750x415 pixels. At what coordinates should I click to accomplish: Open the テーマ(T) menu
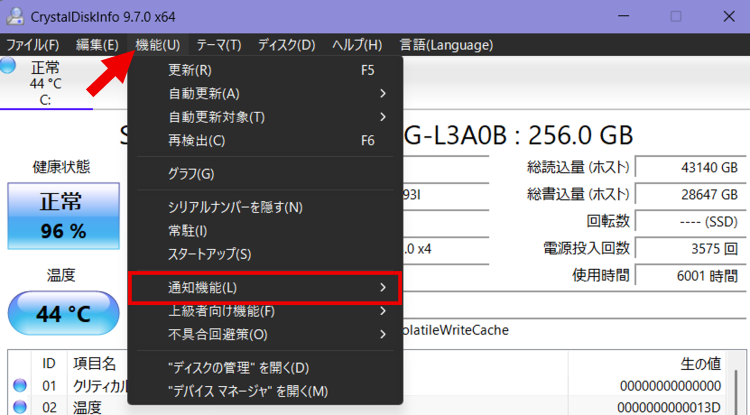(x=219, y=45)
